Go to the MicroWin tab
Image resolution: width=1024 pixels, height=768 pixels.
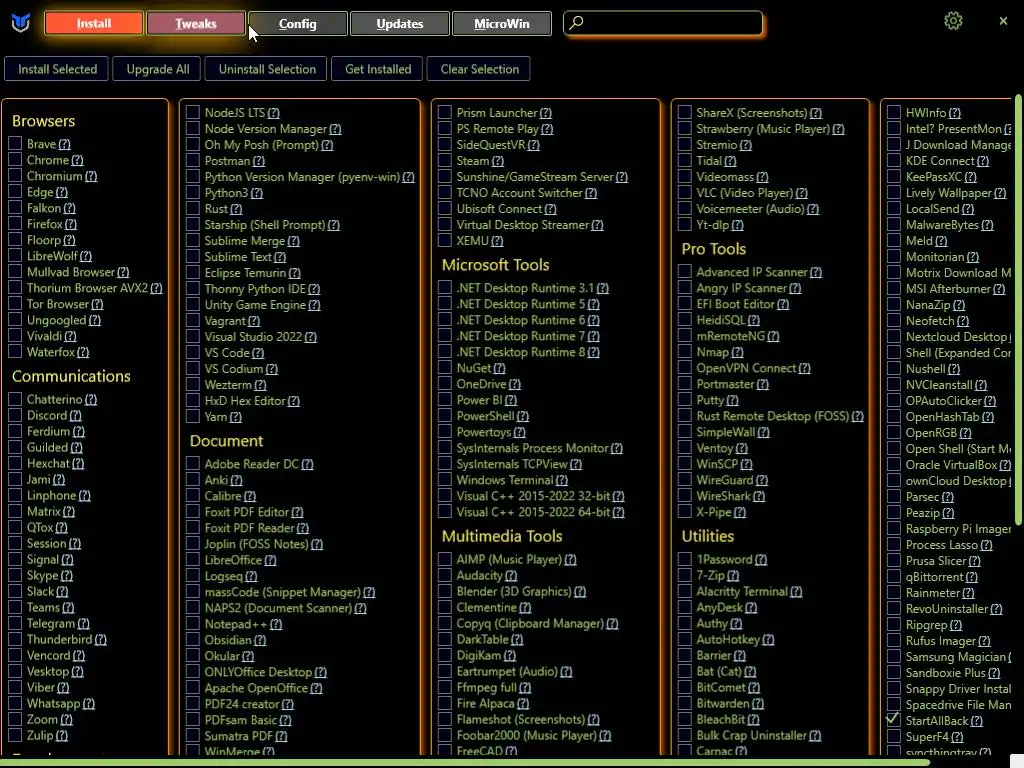pyautogui.click(x=502, y=24)
